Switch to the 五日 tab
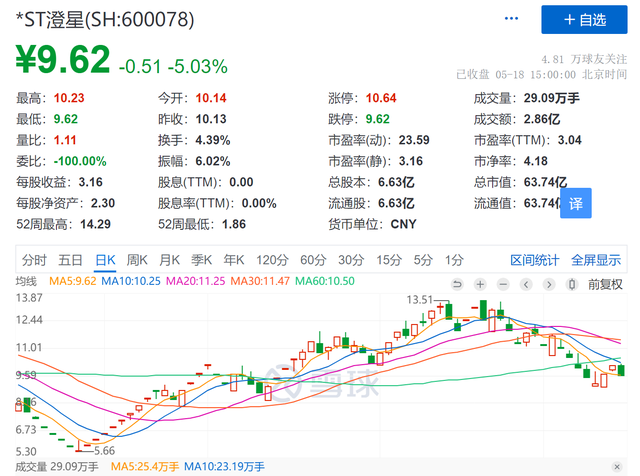 click(x=70, y=260)
